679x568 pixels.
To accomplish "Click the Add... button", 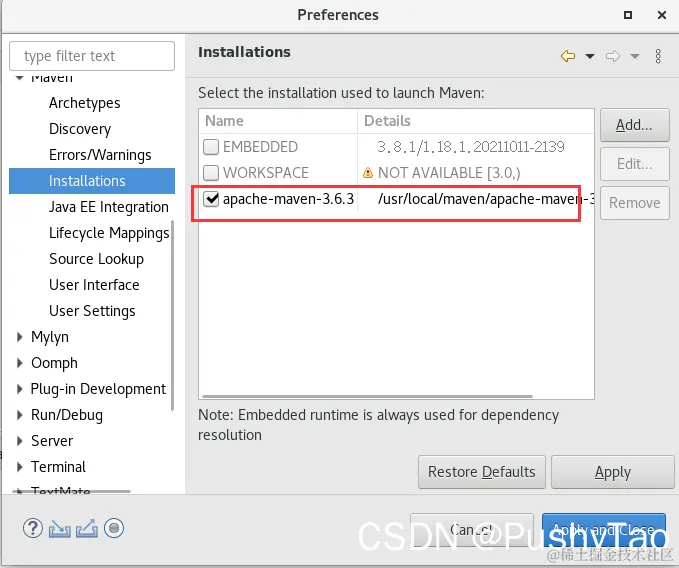I will [634, 125].
